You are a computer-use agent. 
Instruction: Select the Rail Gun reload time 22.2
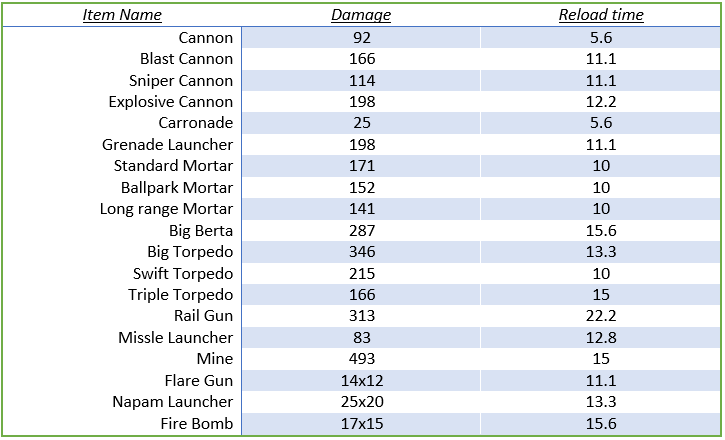pos(600,316)
